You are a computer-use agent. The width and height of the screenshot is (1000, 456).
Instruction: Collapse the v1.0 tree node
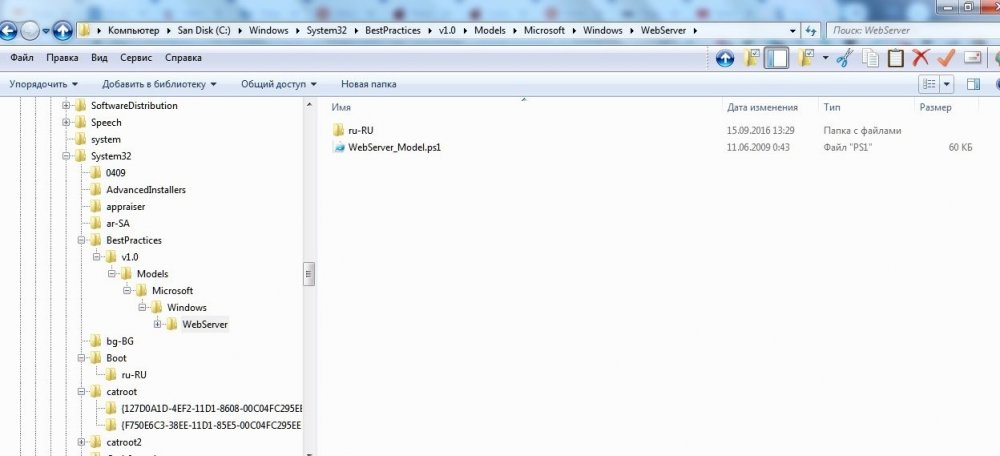pyautogui.click(x=96, y=257)
